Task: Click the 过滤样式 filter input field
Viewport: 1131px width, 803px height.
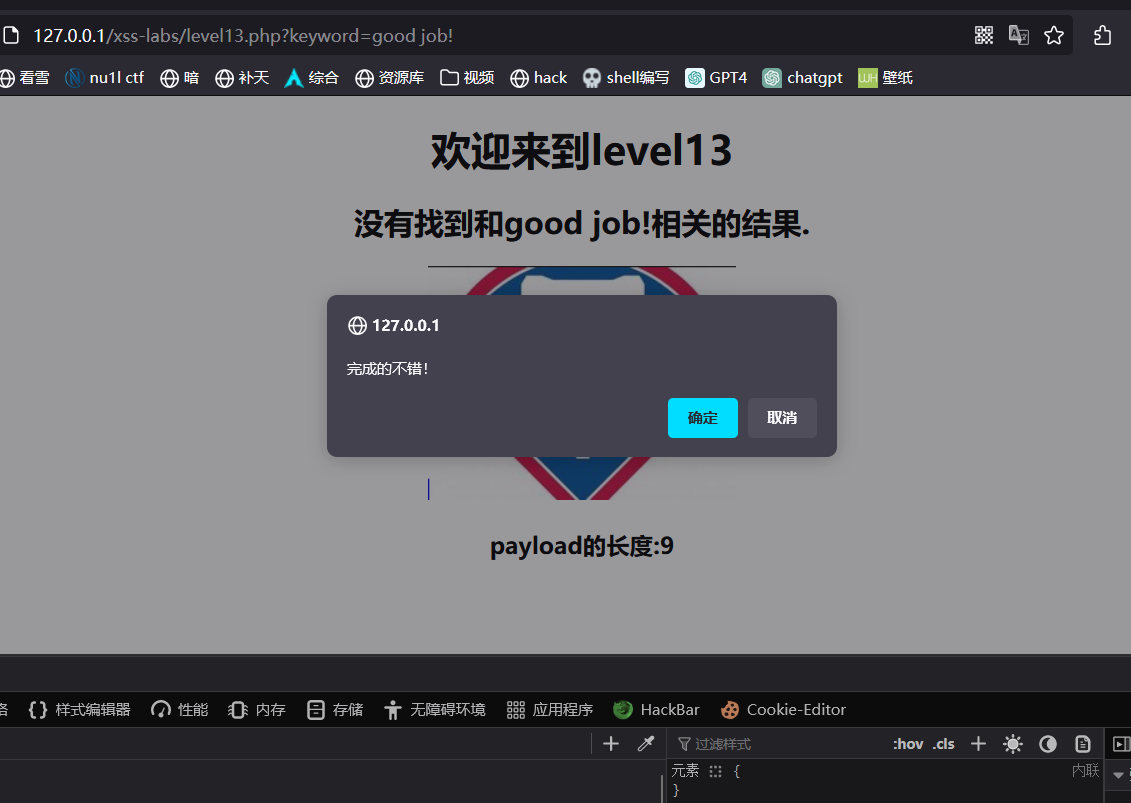Action: coord(780,743)
